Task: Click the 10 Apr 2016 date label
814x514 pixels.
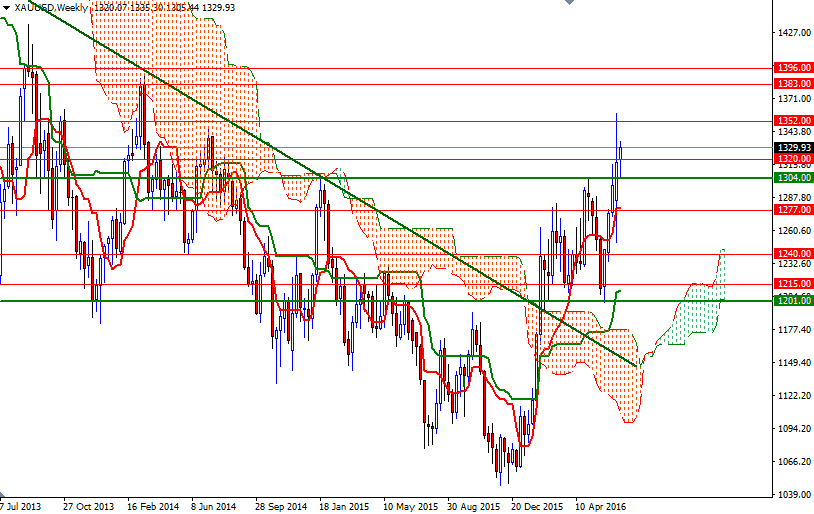Action: point(602,506)
